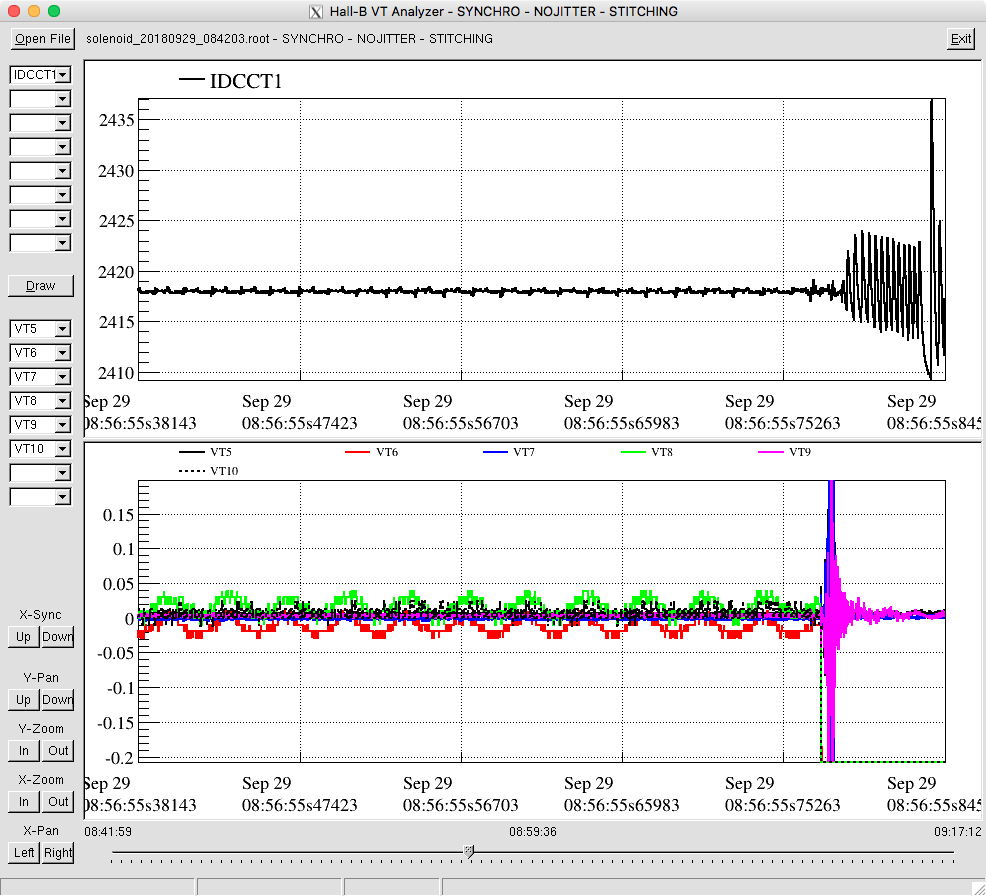Zoom Out on the X axis

click(58, 802)
